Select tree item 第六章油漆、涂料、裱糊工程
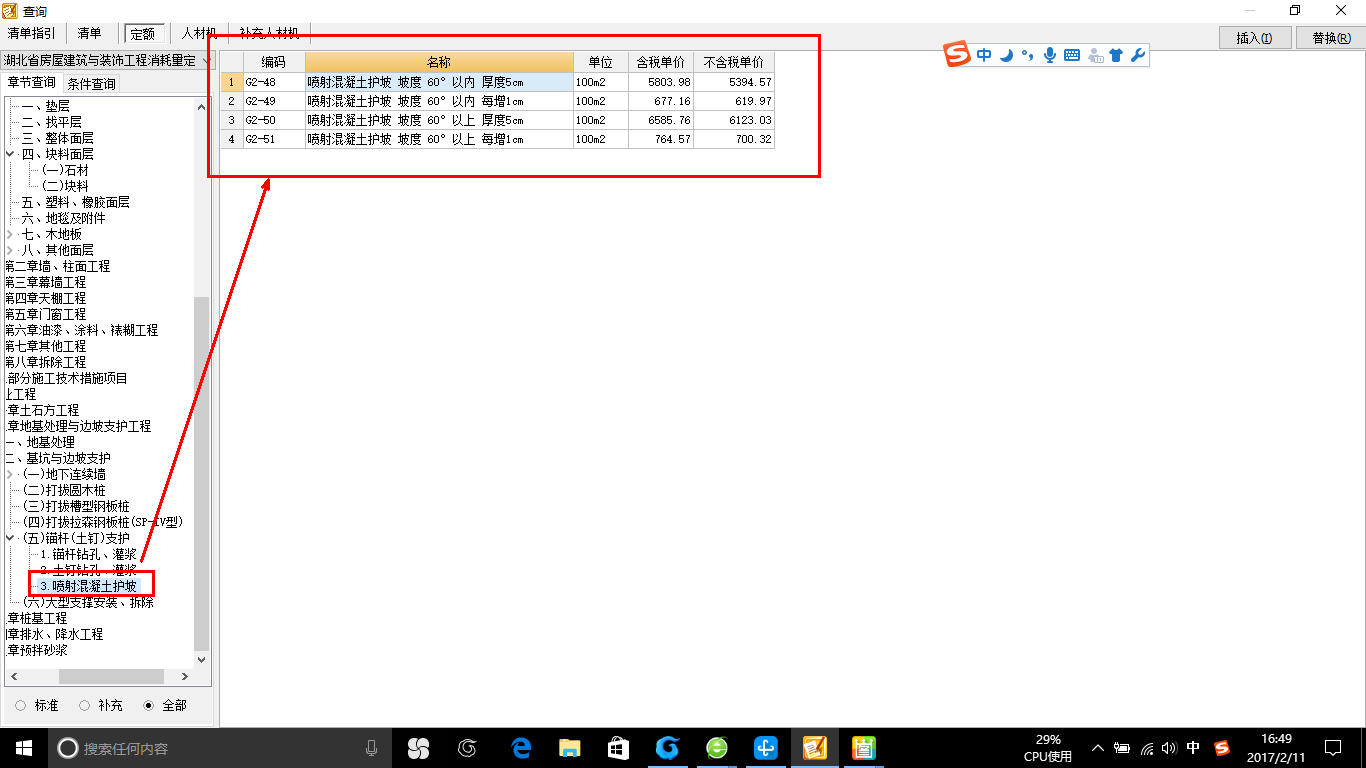Screen dimensions: 1366x768 pos(81,330)
